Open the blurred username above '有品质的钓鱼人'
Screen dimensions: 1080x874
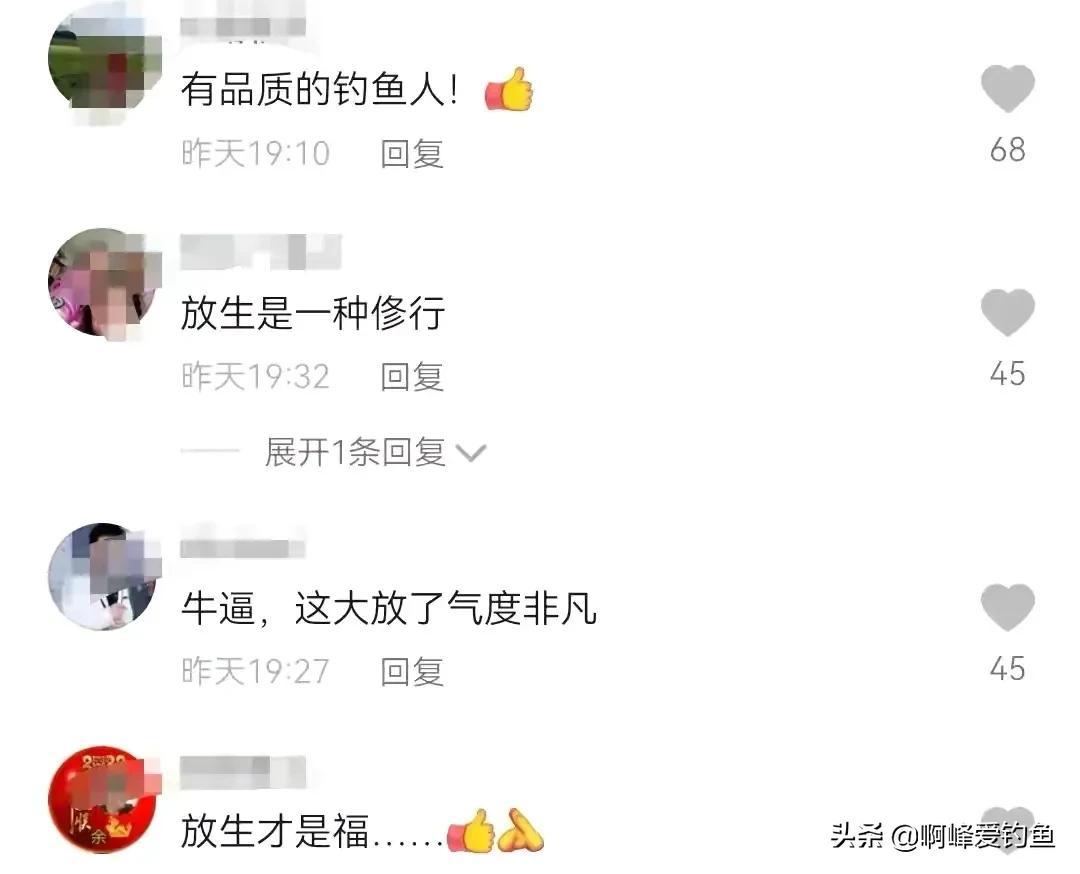pos(242,26)
